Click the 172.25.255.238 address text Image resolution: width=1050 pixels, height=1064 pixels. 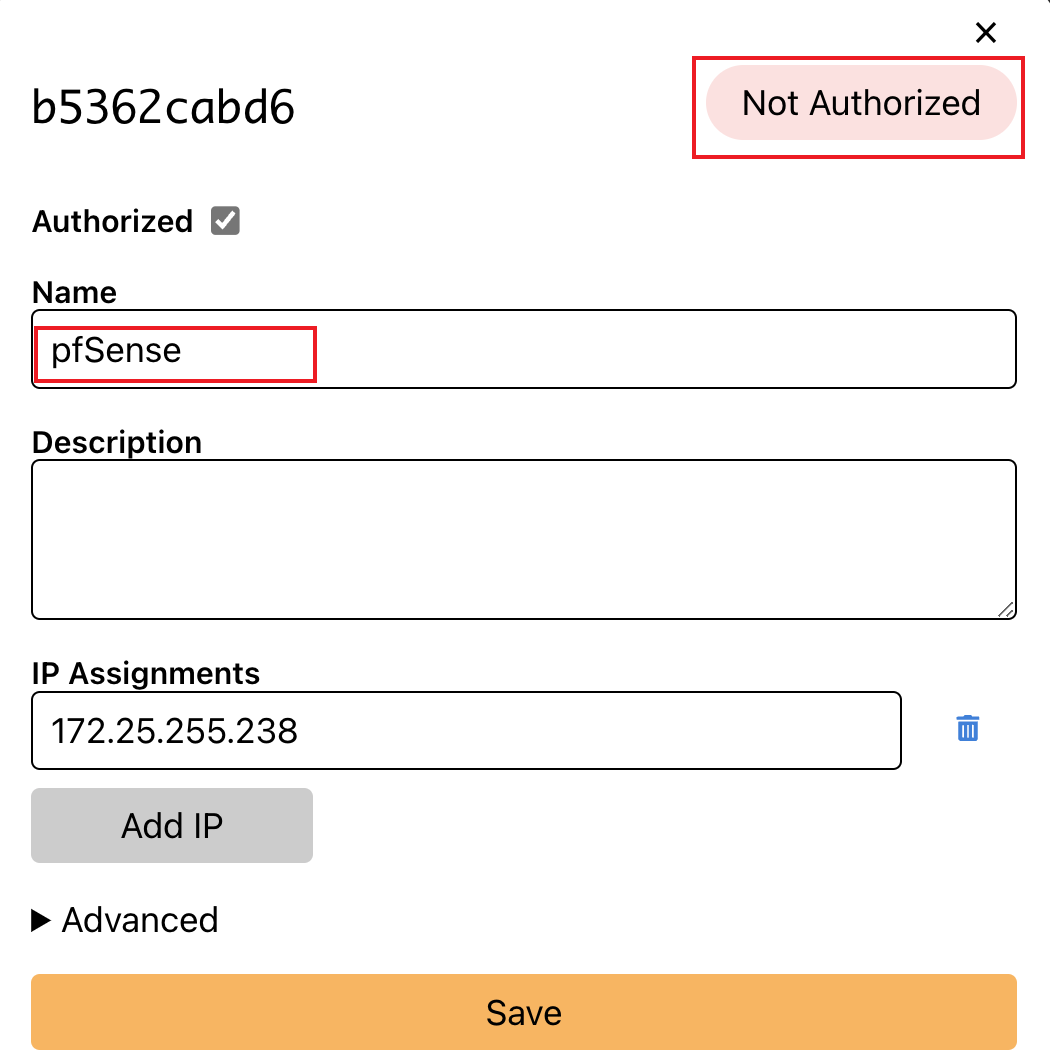point(175,731)
